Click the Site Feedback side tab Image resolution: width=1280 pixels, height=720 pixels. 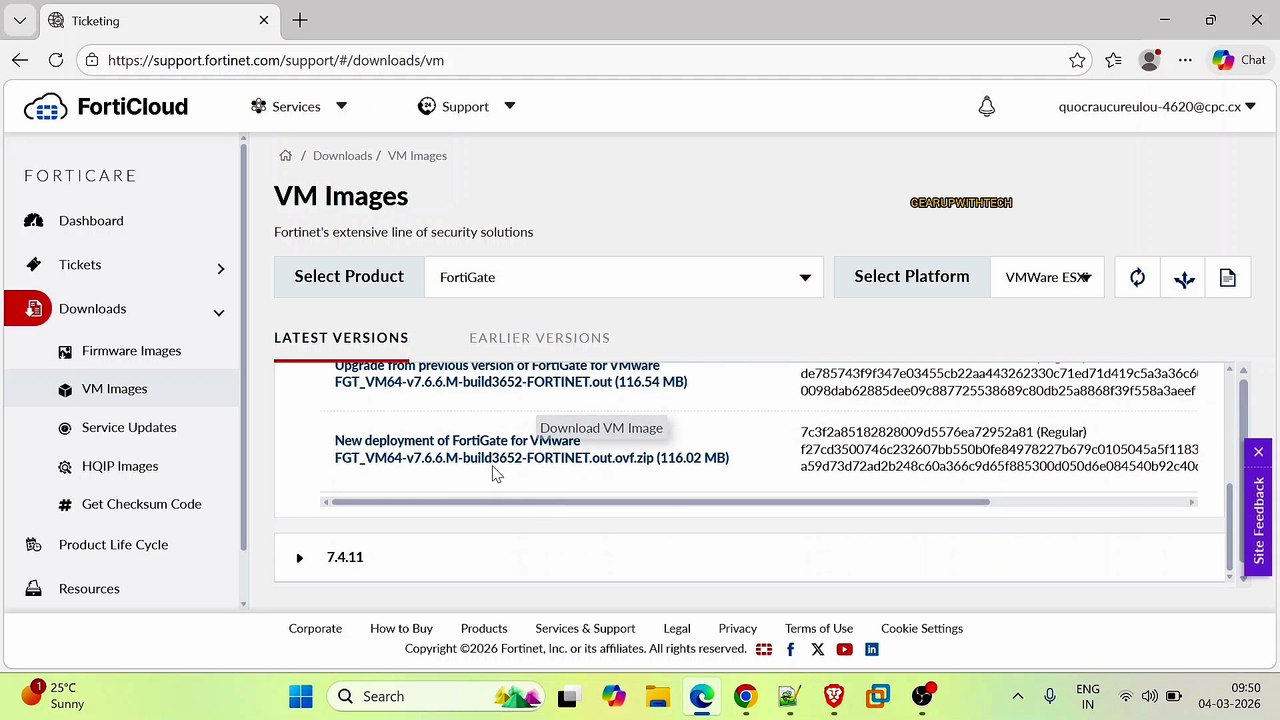pyautogui.click(x=1258, y=520)
